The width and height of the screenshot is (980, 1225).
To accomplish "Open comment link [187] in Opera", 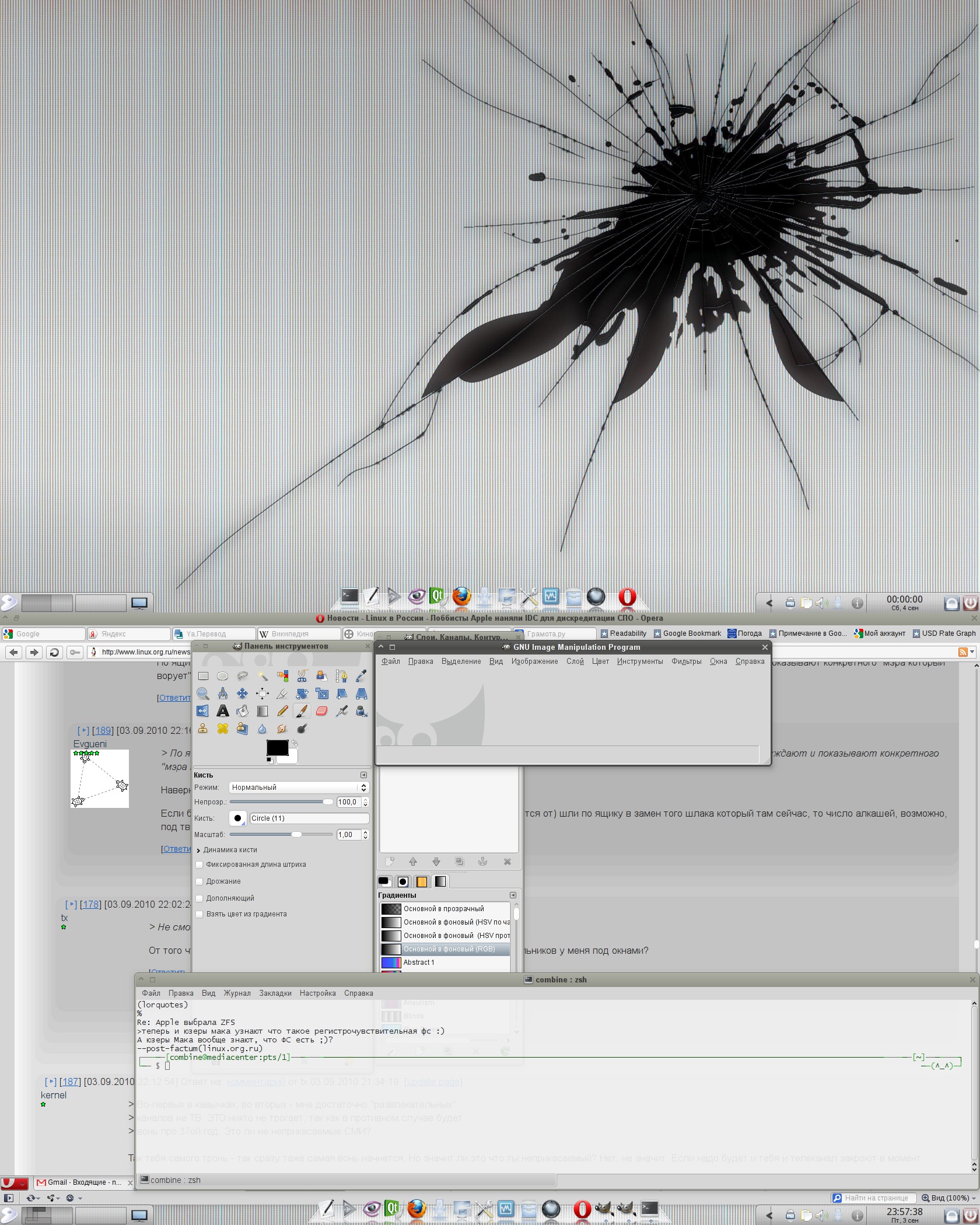I will click(x=70, y=1081).
